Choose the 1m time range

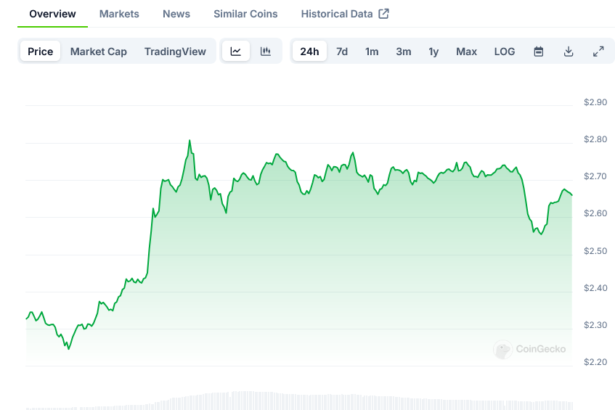372,52
